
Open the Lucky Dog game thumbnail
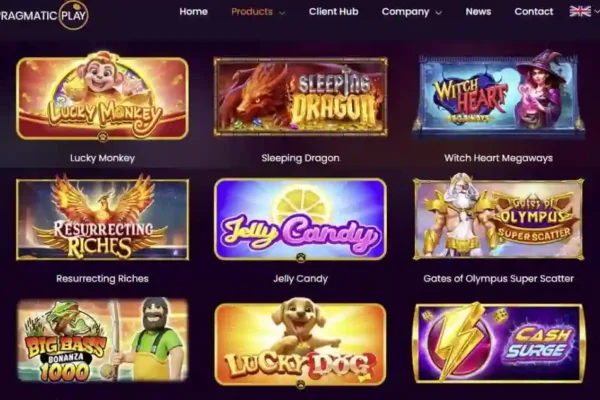pyautogui.click(x=300, y=343)
